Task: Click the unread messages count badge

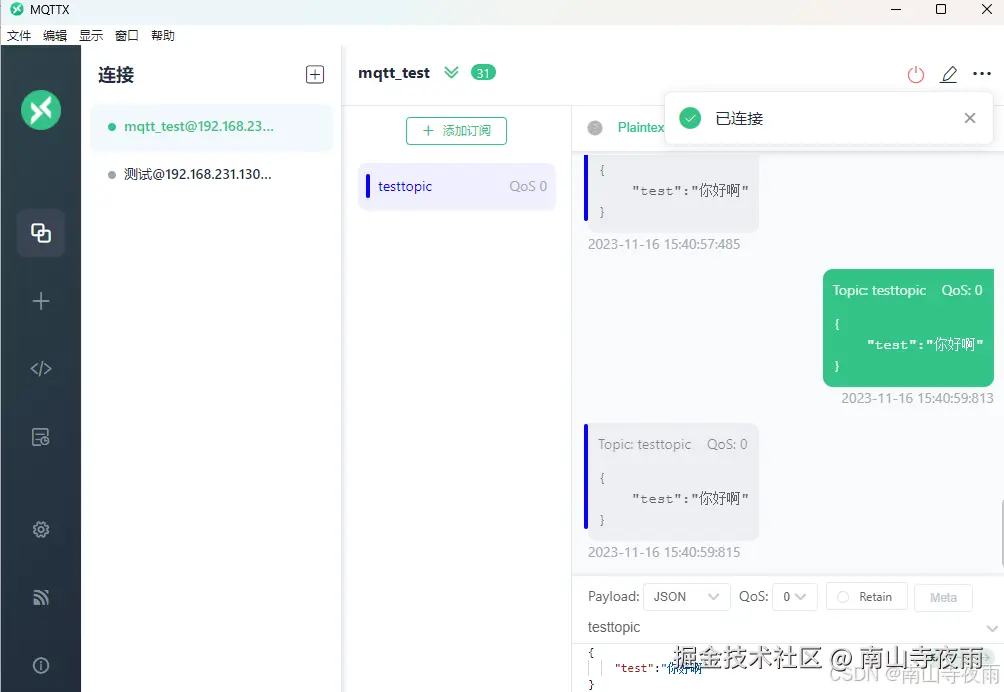Action: coord(483,72)
